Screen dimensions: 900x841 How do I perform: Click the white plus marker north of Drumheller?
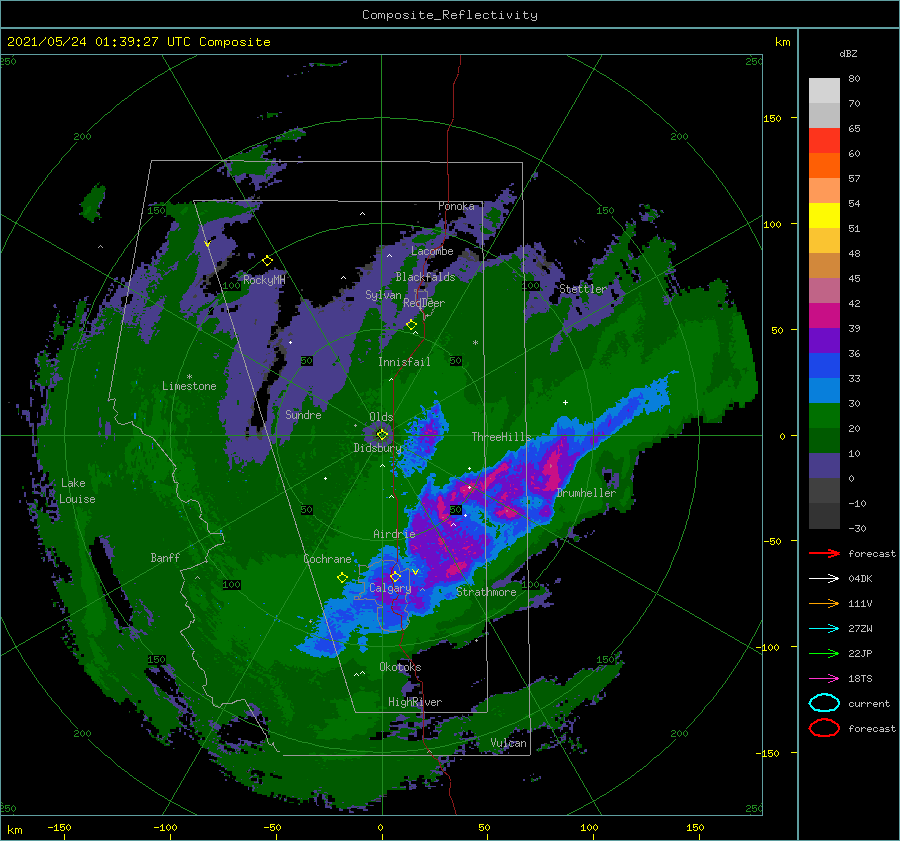pyautogui.click(x=565, y=402)
